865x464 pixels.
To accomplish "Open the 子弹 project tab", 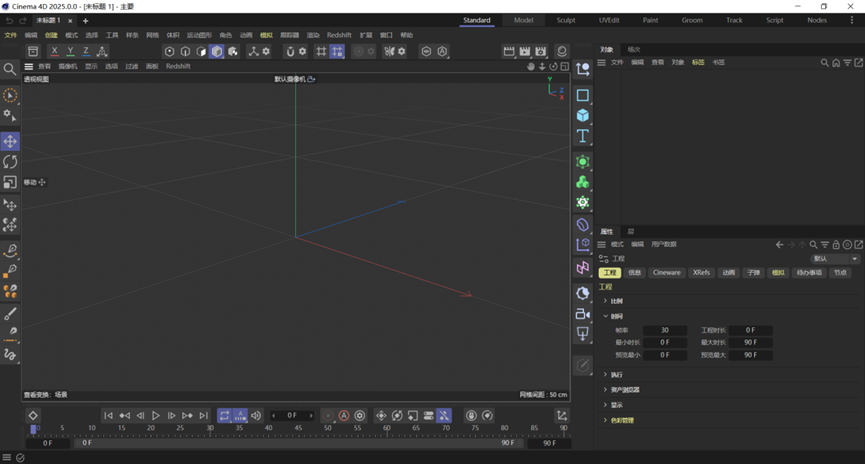I will click(753, 273).
